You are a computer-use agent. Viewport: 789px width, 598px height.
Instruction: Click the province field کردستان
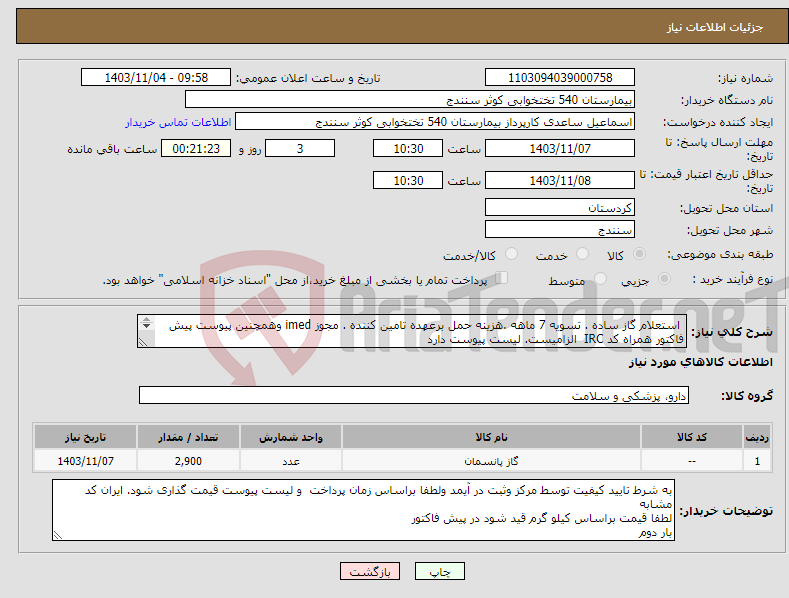point(560,207)
